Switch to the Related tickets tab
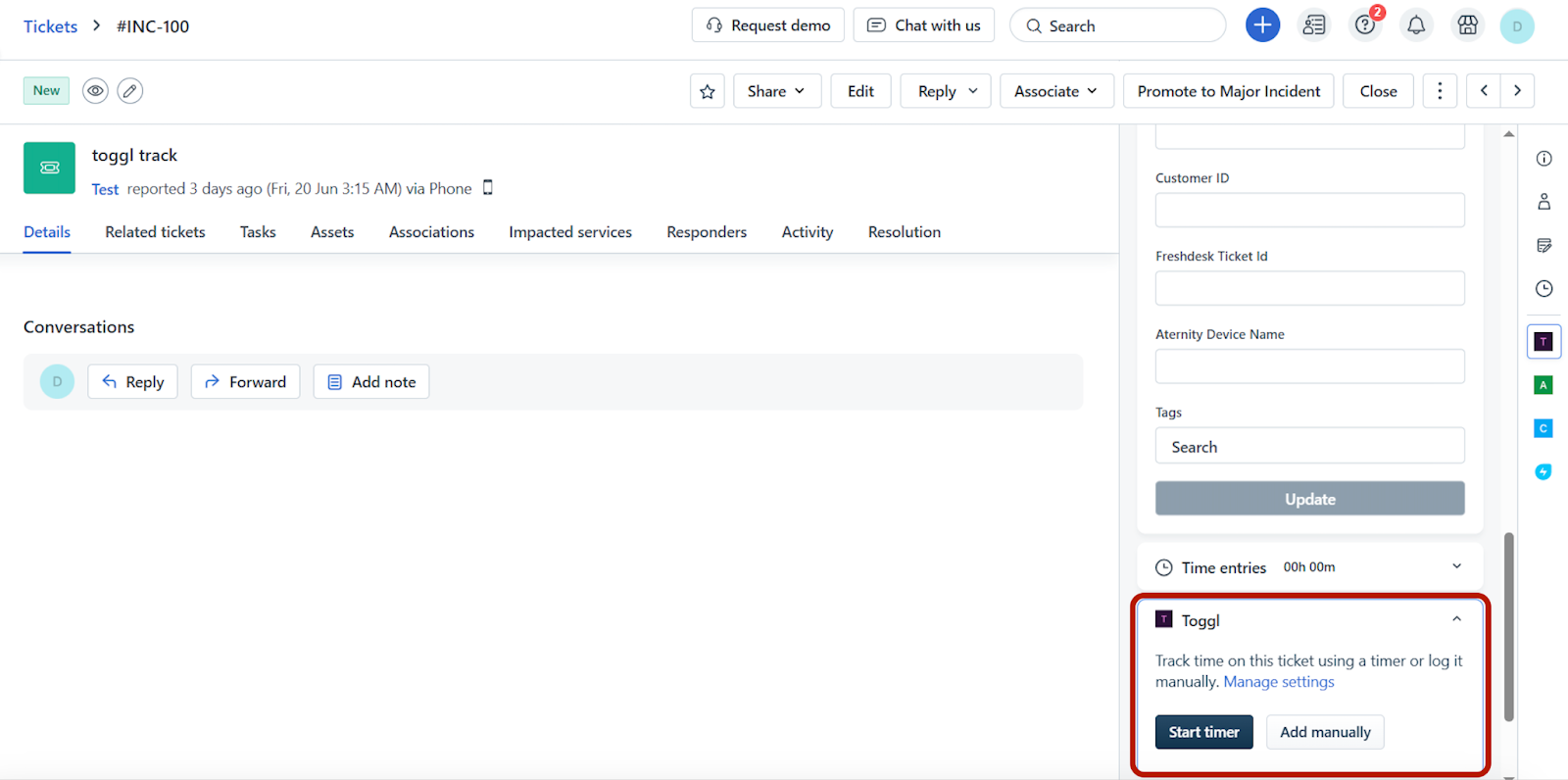The width and height of the screenshot is (1568, 780). click(x=156, y=232)
